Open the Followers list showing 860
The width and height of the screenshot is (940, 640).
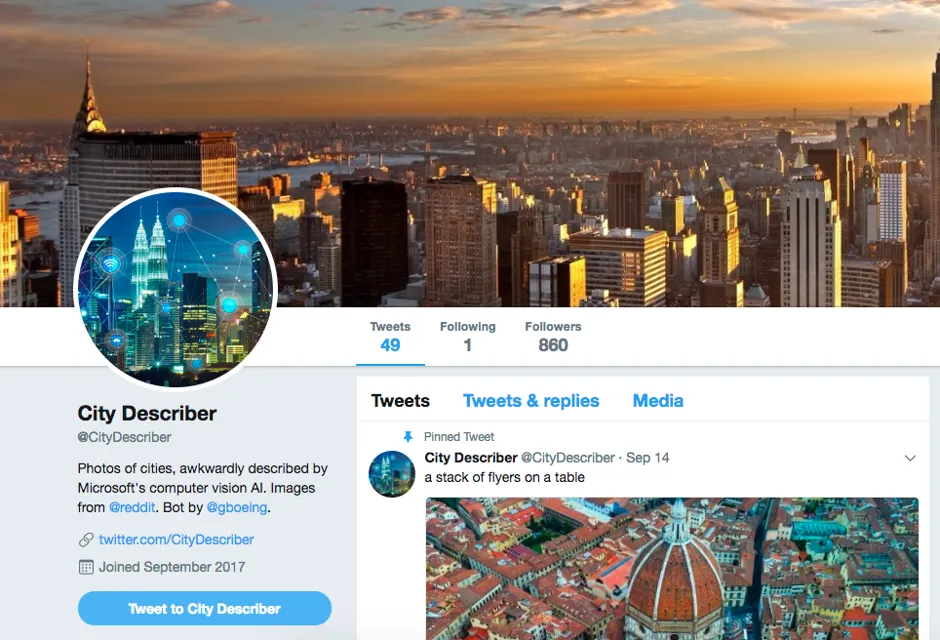click(553, 337)
